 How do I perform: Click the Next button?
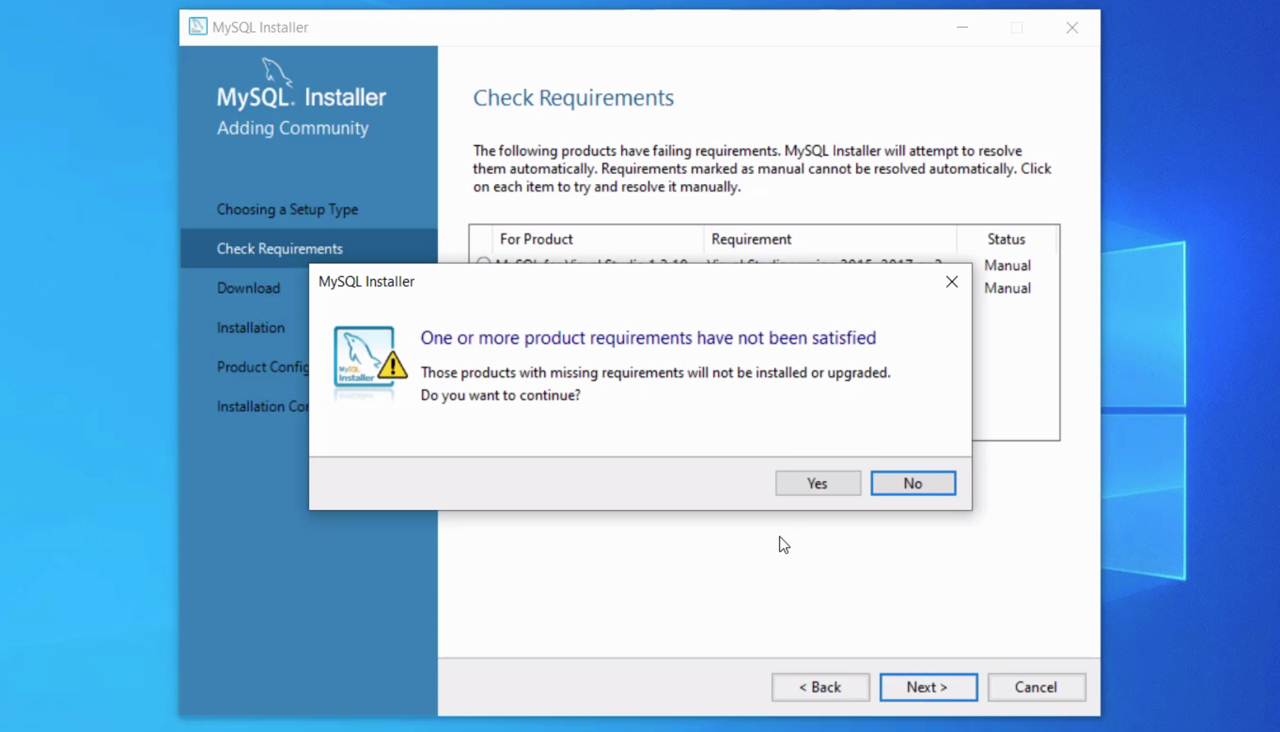tap(928, 687)
